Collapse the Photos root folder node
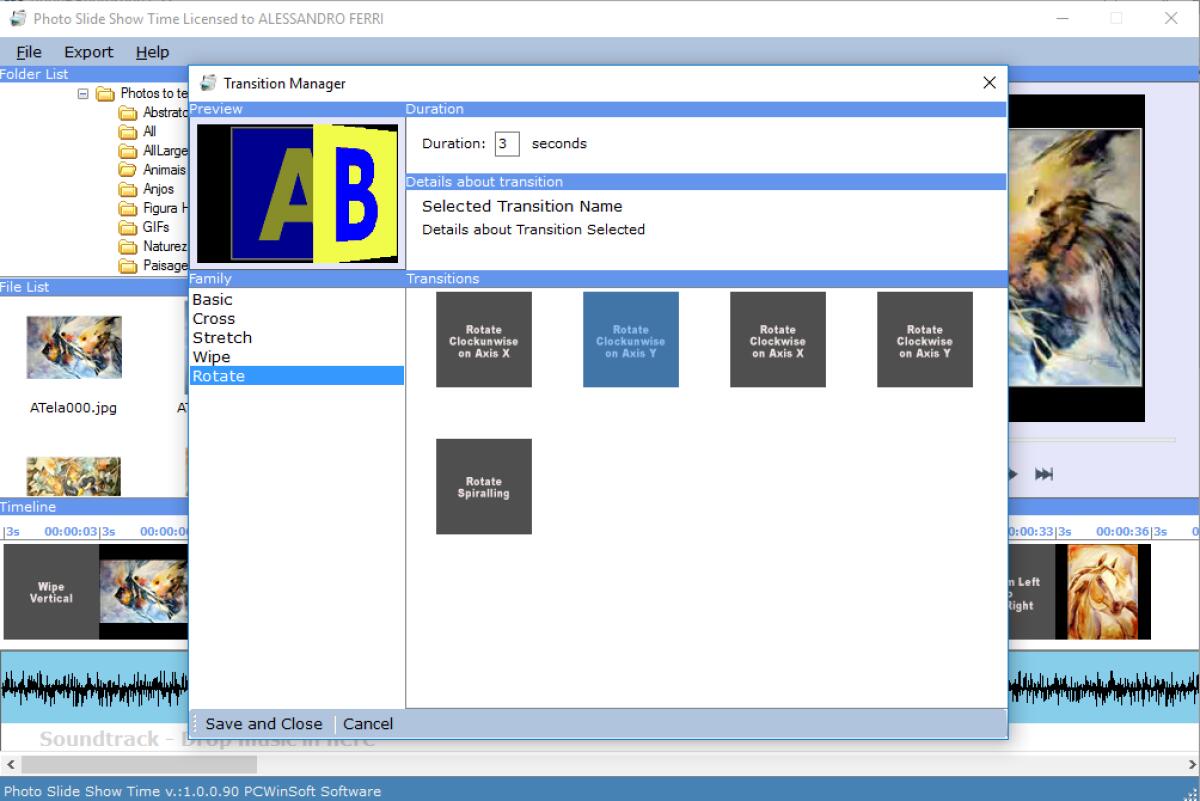The image size is (1200, 801). point(83,94)
